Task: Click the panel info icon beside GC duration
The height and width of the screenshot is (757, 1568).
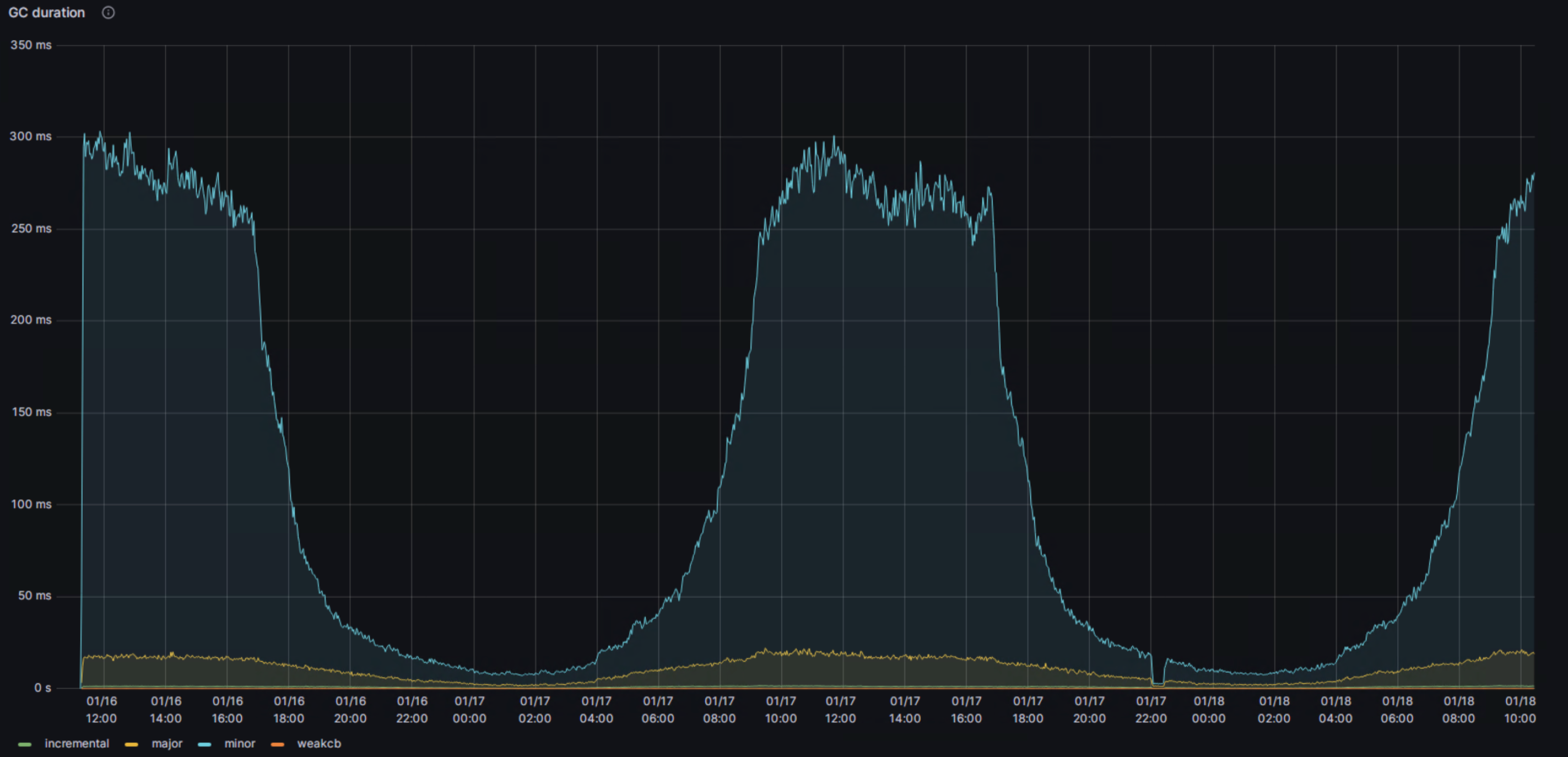Action: (109, 13)
